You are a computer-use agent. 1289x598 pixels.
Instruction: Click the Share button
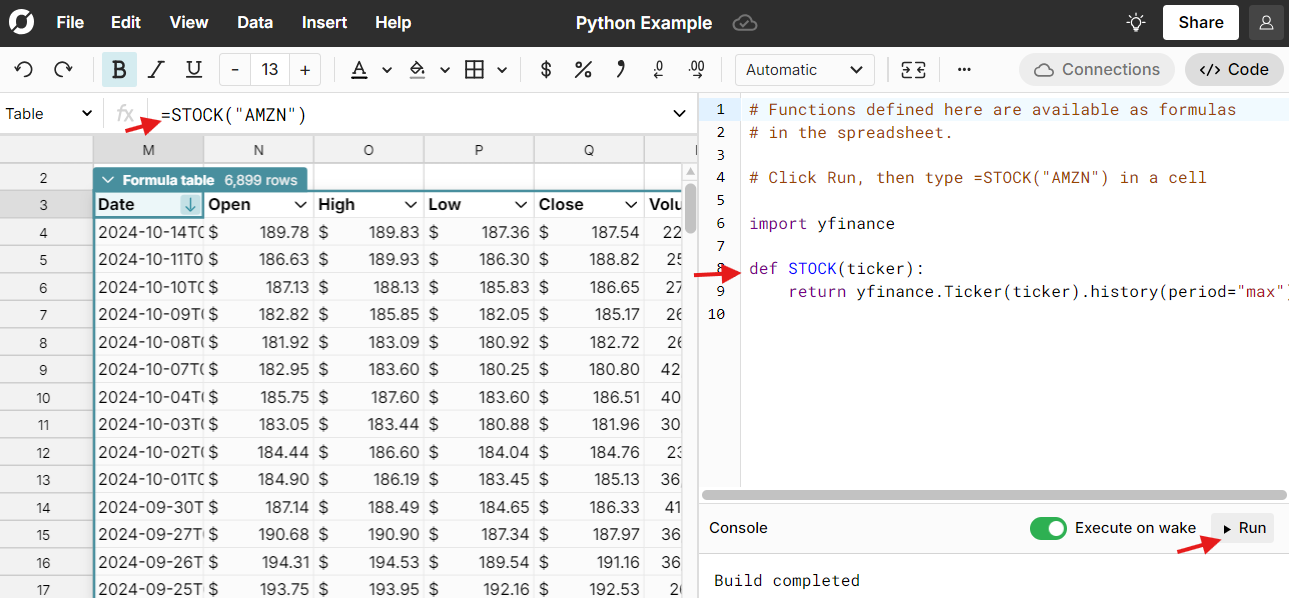(x=1200, y=21)
